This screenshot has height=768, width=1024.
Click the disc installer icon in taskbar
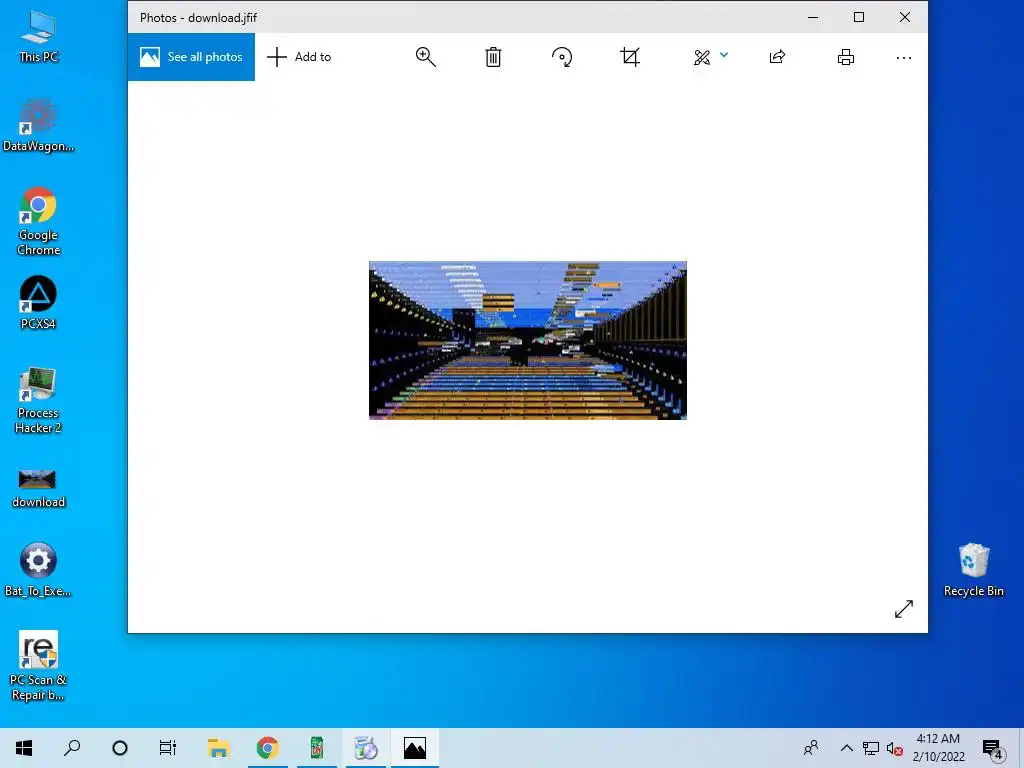pyautogui.click(x=366, y=748)
